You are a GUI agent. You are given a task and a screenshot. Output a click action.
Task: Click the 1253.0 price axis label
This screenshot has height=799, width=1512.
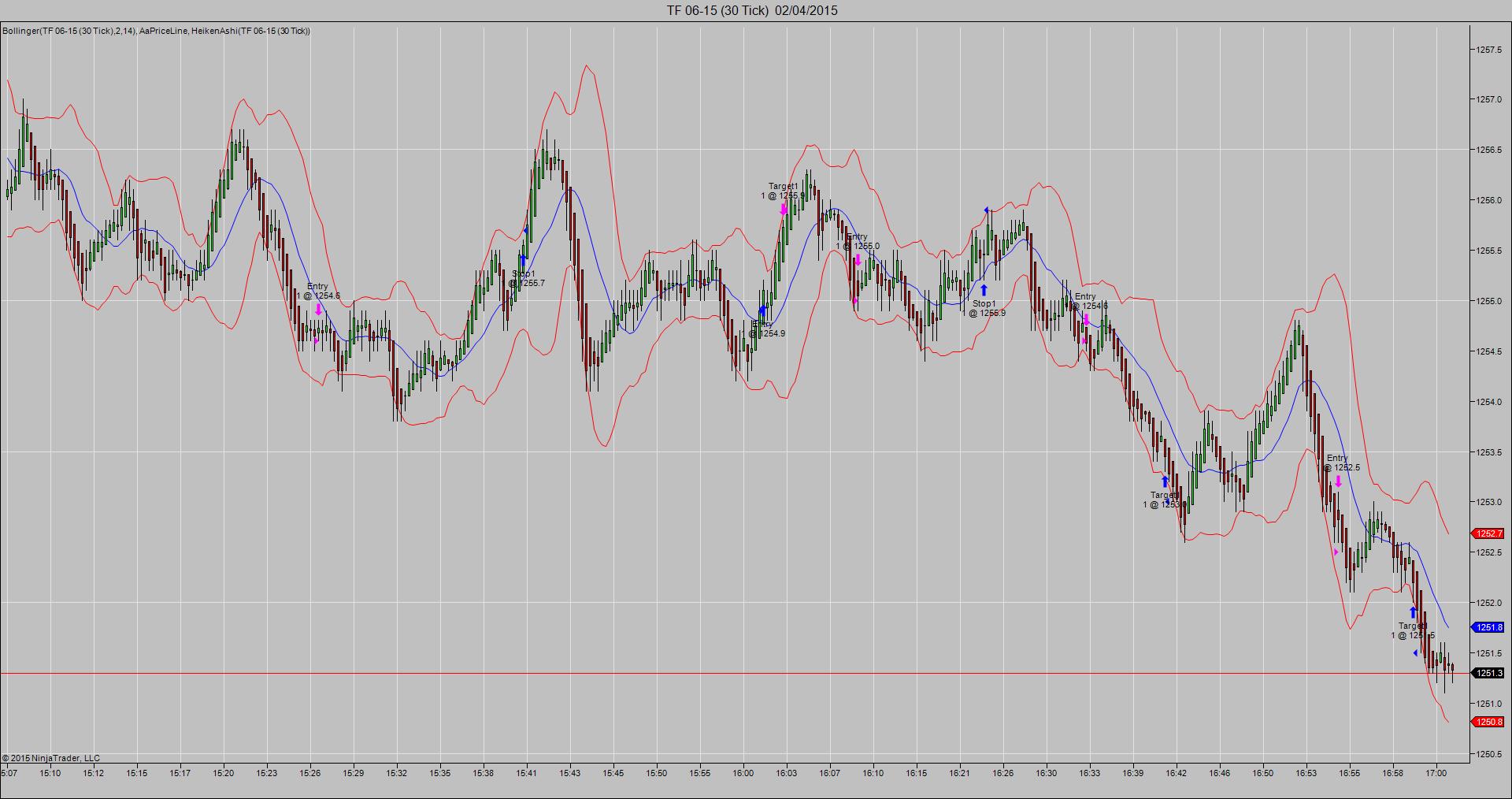pos(1490,502)
